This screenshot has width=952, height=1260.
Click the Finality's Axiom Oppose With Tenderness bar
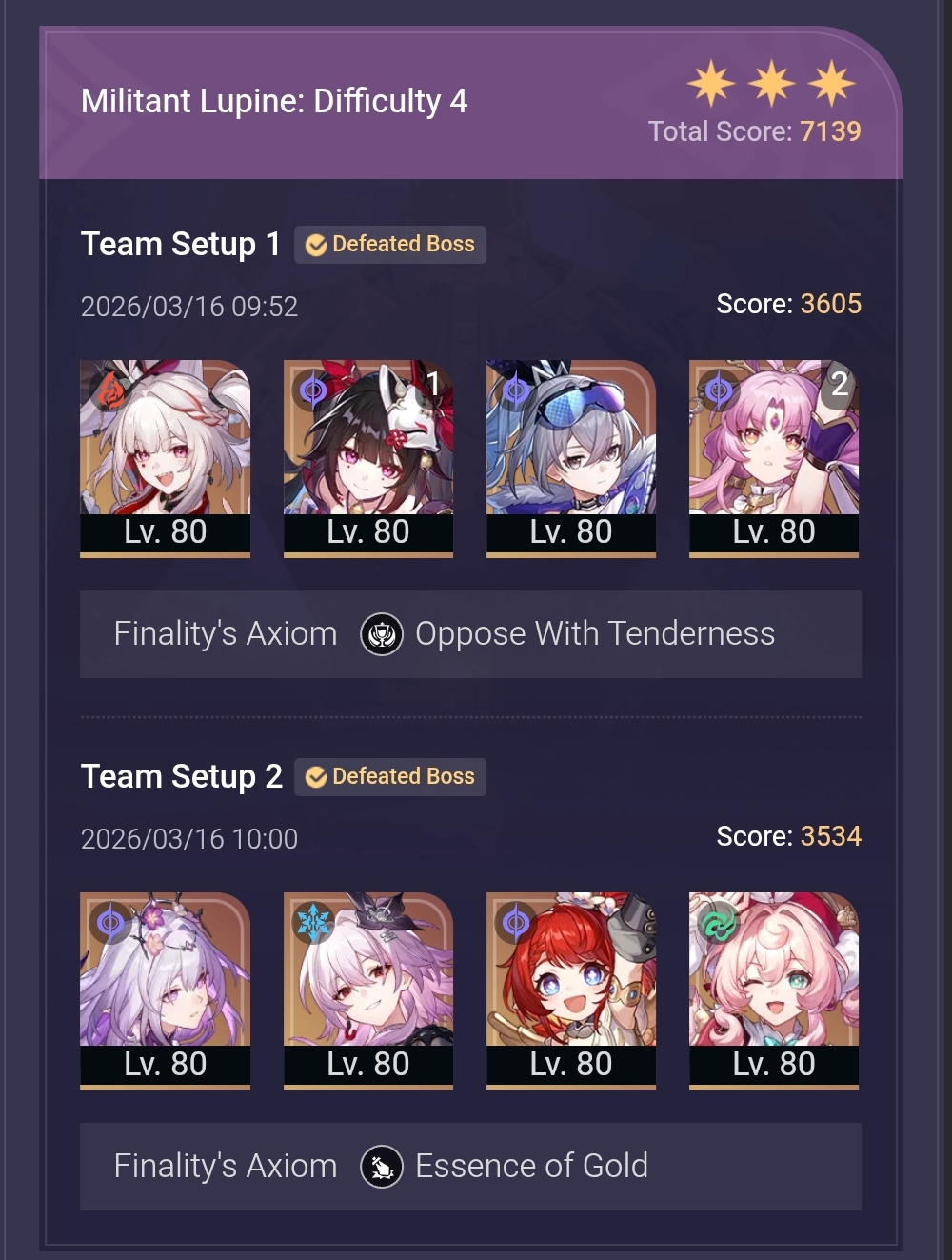(470, 634)
